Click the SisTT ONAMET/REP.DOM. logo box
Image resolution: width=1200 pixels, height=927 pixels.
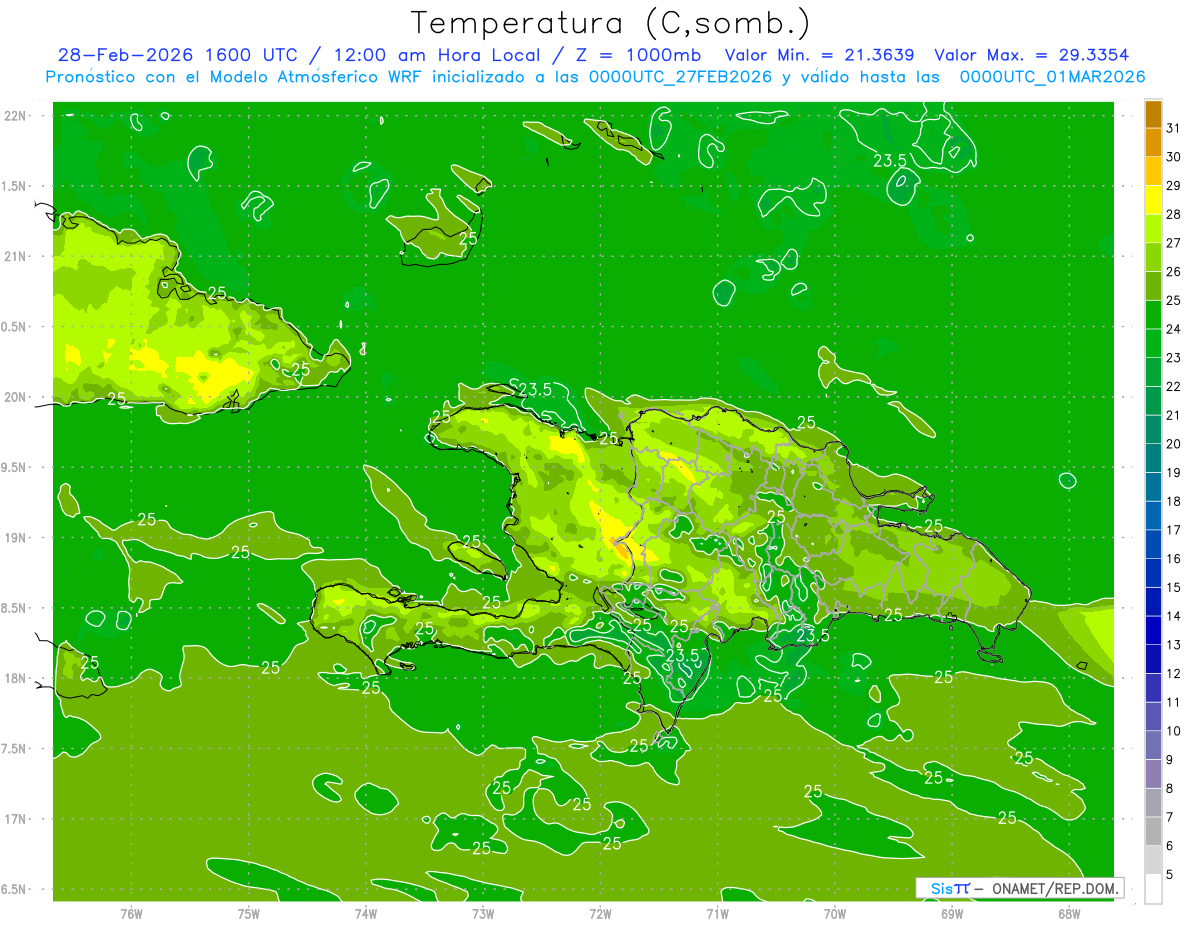(x=1019, y=888)
